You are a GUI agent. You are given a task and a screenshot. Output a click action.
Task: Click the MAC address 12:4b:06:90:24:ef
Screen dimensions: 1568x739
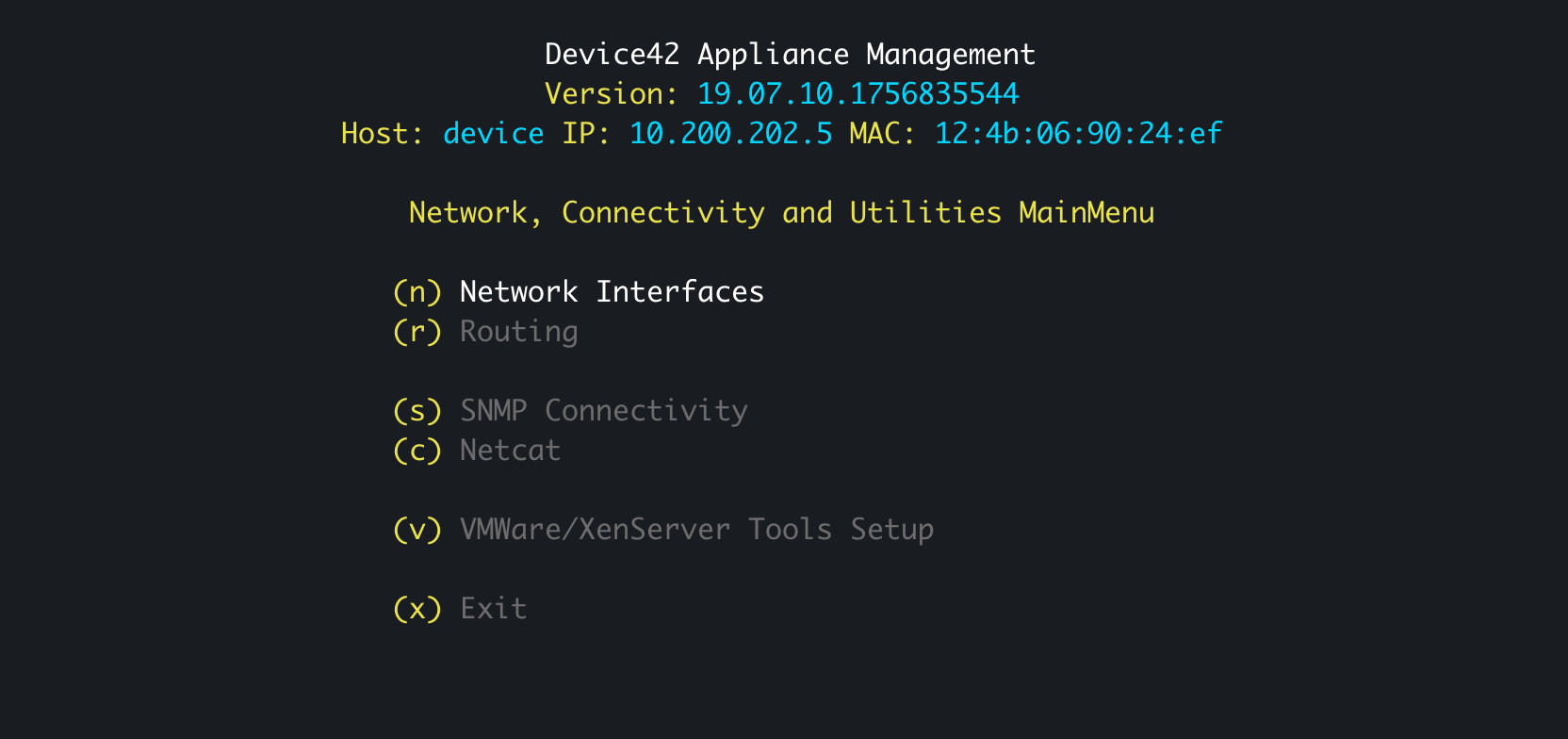tap(1077, 134)
